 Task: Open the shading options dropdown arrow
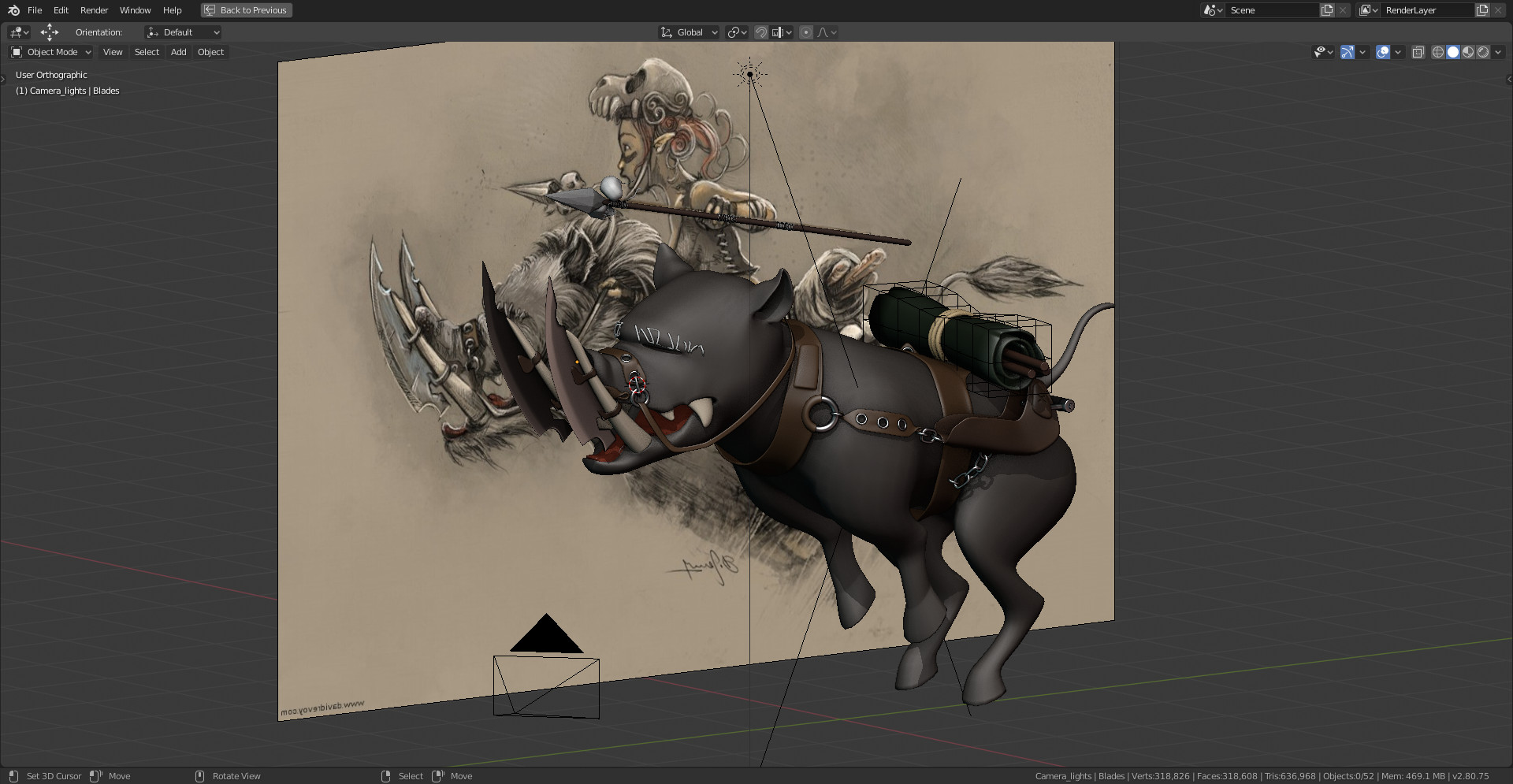click(1498, 52)
